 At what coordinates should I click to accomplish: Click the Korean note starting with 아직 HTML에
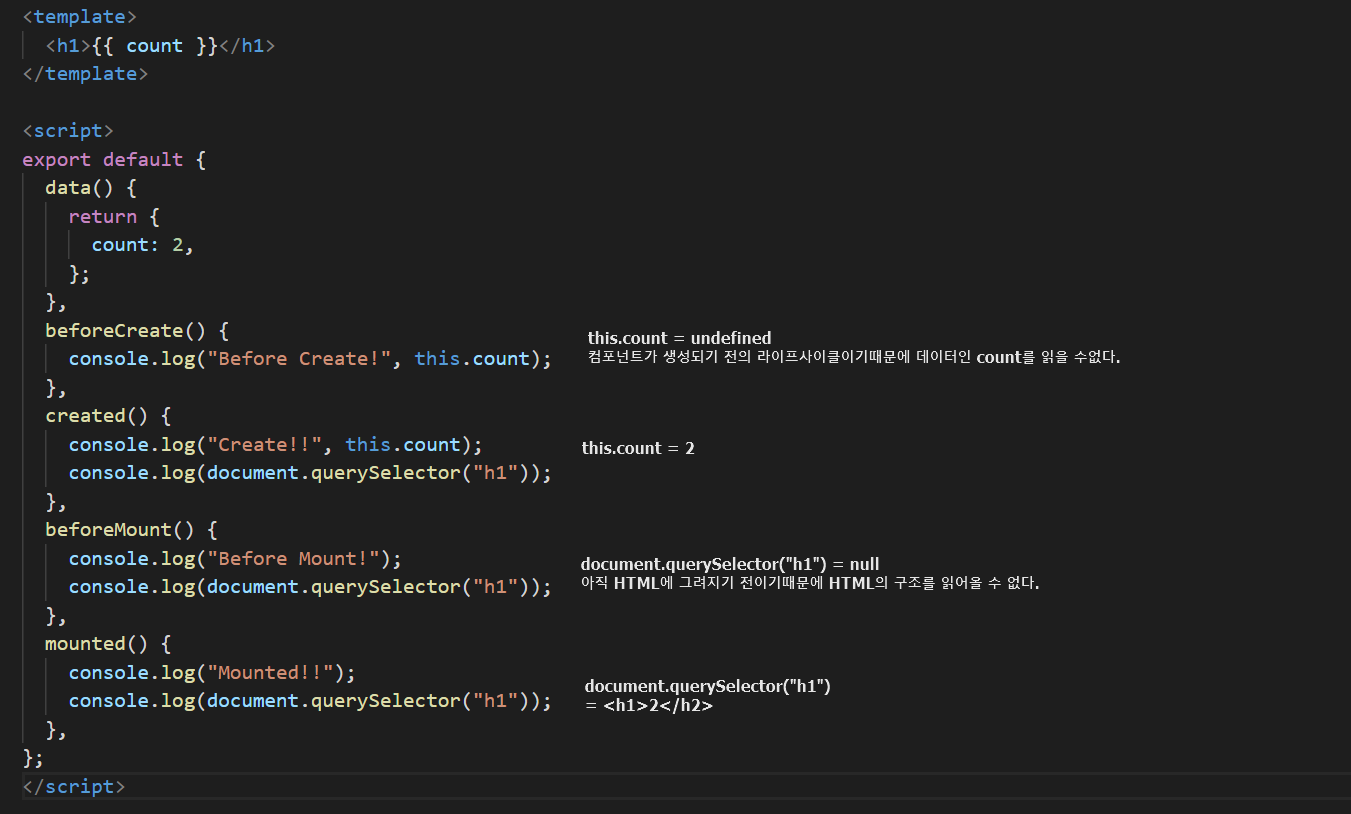coord(810,583)
